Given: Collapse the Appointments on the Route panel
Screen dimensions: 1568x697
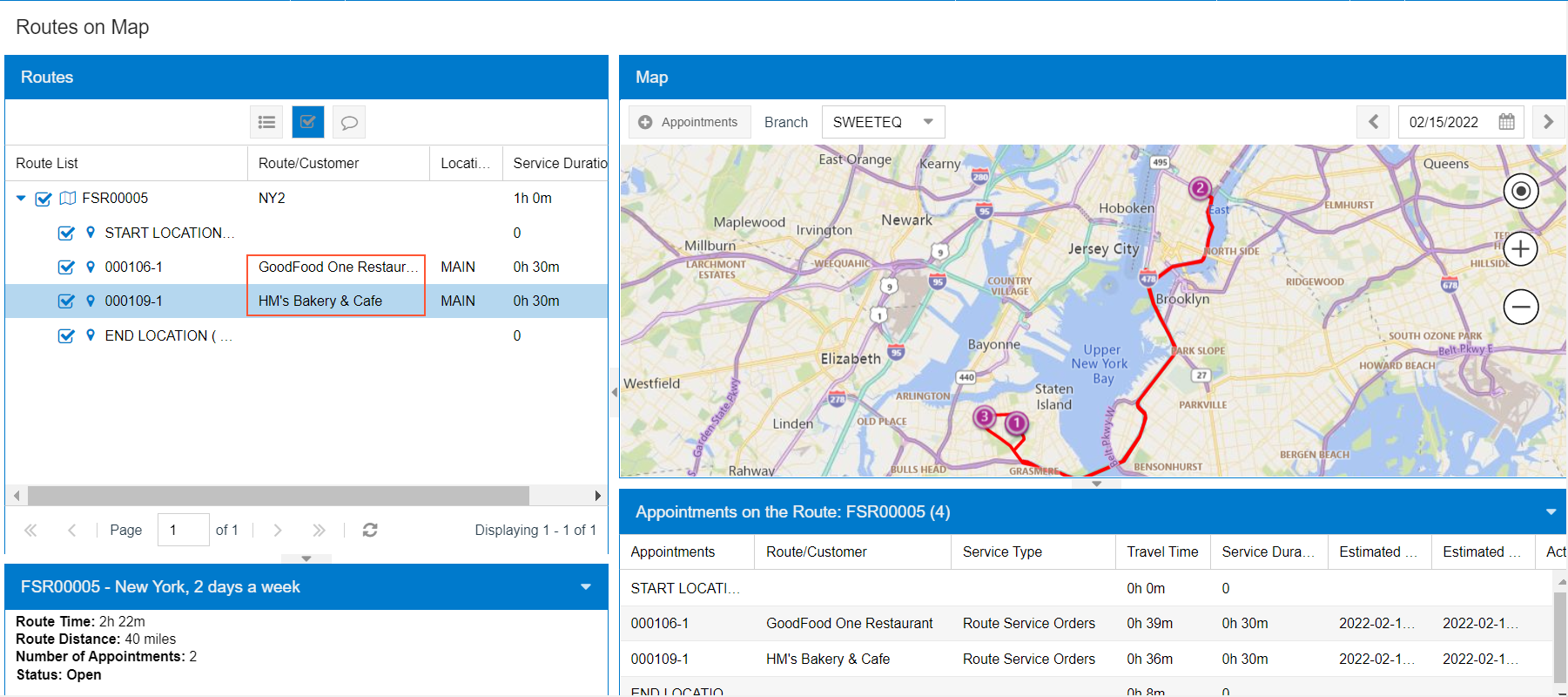Looking at the screenshot, I should point(1550,512).
